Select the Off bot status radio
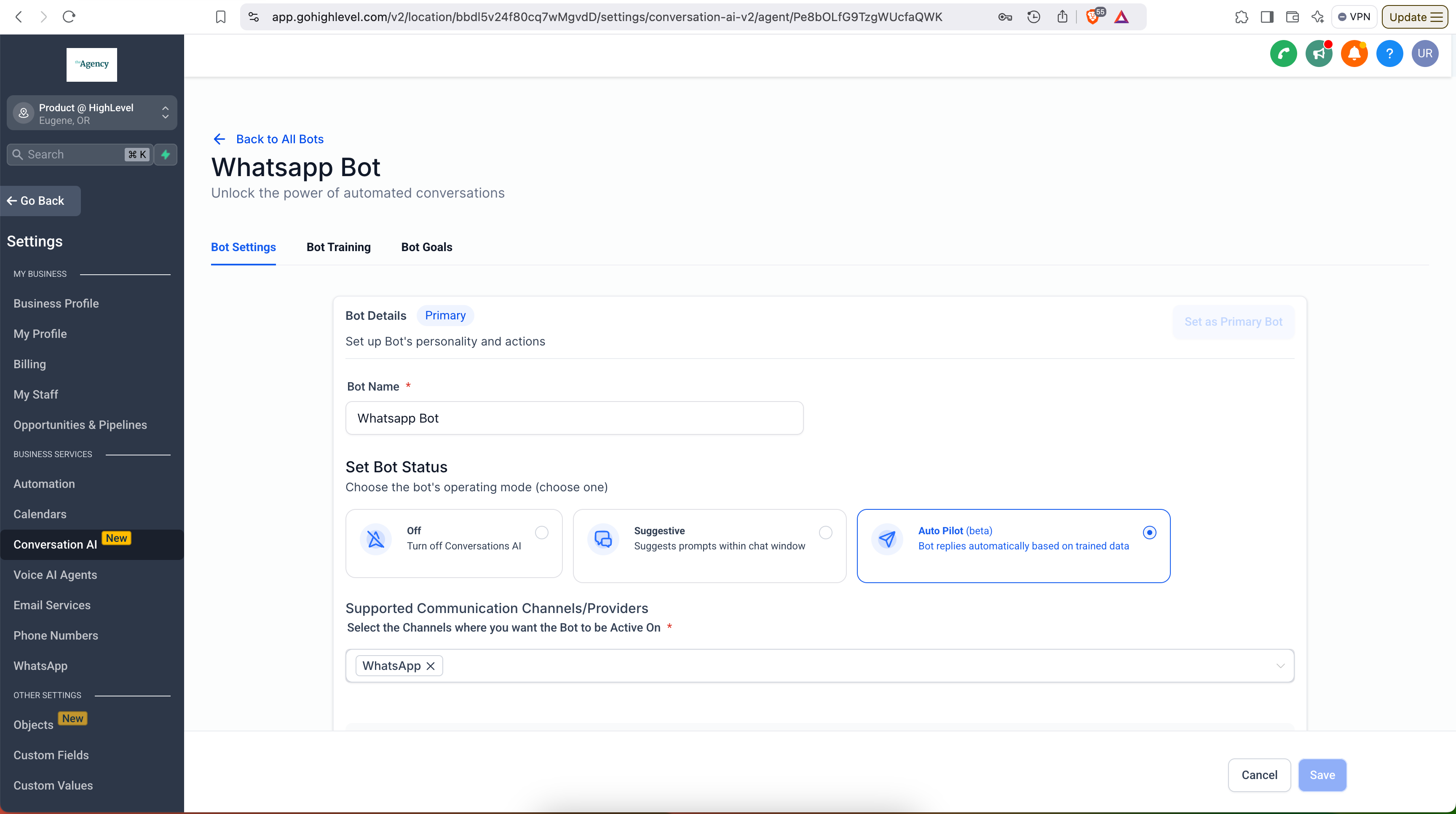 541,533
